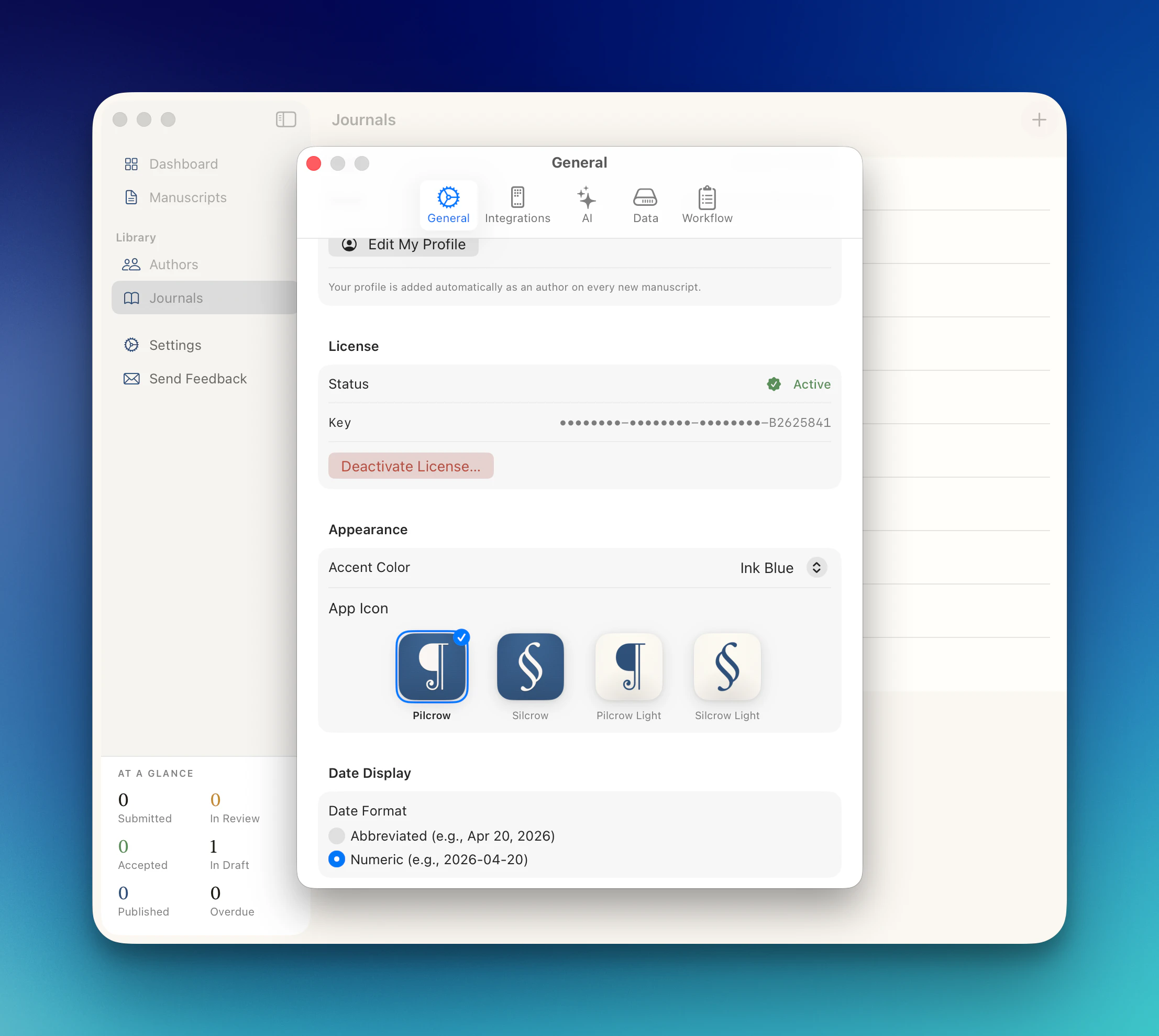Click the Deactivate License button
The width and height of the screenshot is (1159, 1036).
pyautogui.click(x=411, y=466)
